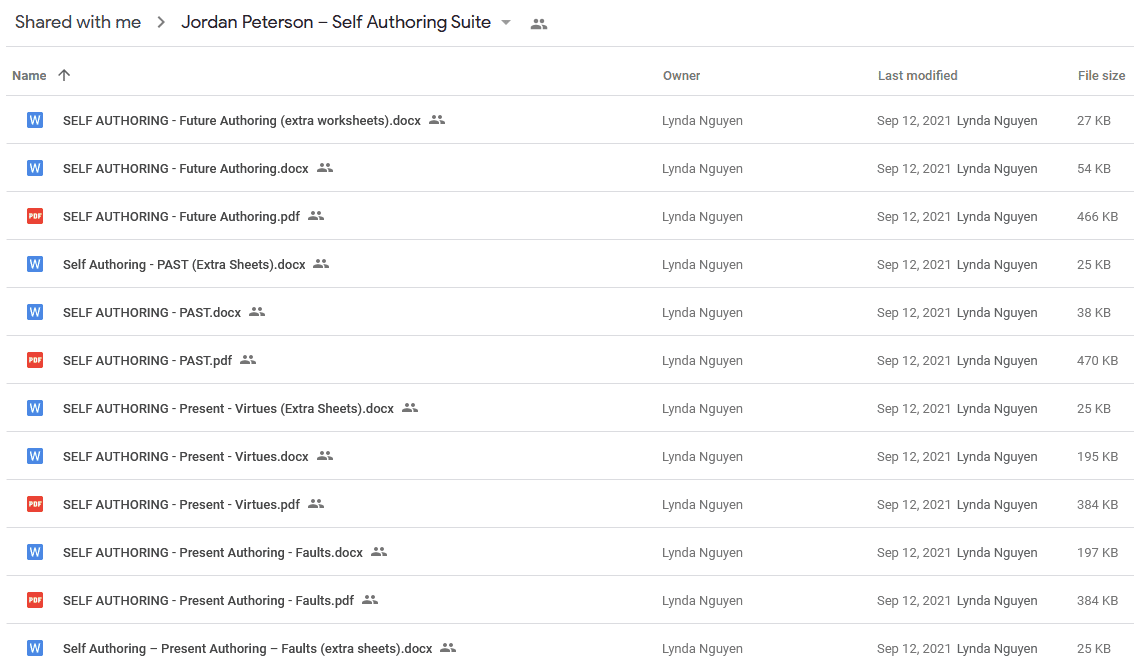Click Word icon for SELF AUTHORING - PAST.docx
Image resolution: width=1134 pixels, height=662 pixels.
[x=35, y=312]
